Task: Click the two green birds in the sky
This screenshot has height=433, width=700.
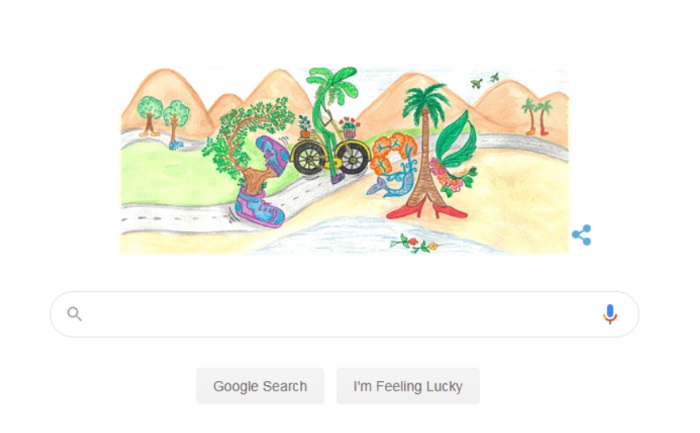Action: coord(485,81)
